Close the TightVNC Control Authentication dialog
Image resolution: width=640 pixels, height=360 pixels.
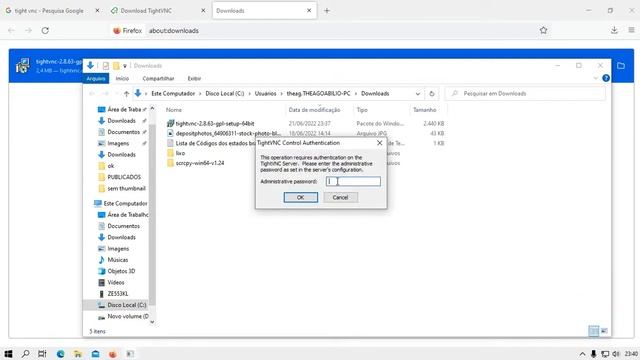380,143
